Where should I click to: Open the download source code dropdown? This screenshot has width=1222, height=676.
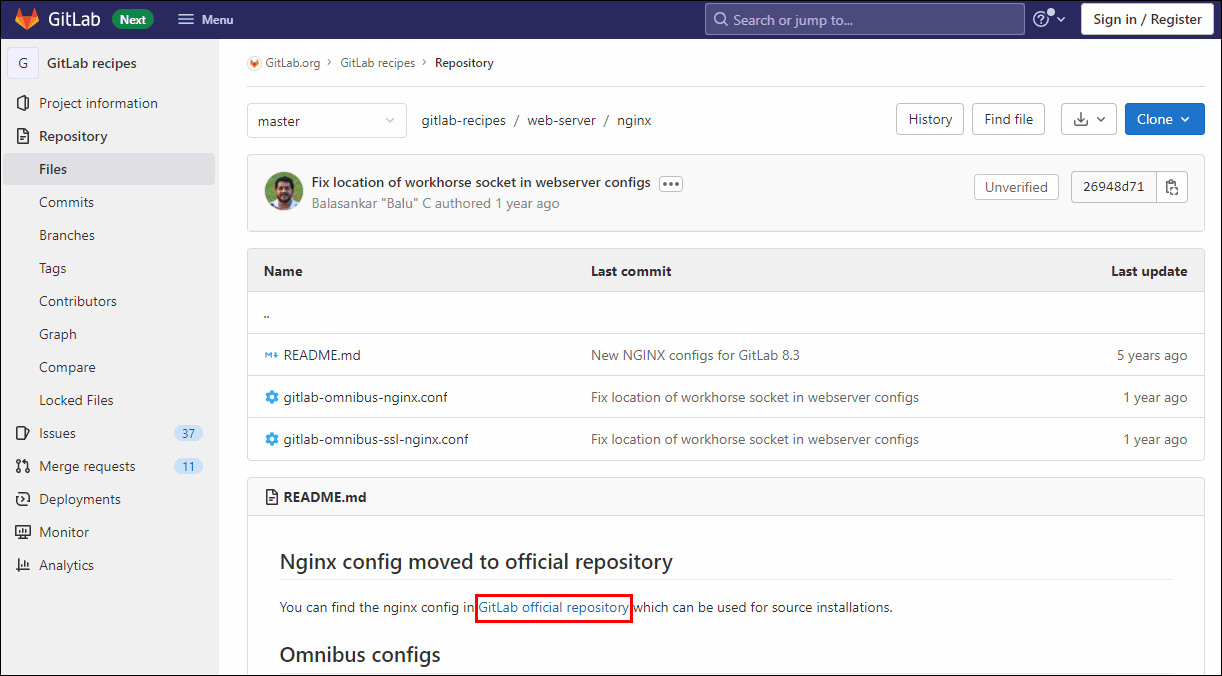(x=1089, y=119)
